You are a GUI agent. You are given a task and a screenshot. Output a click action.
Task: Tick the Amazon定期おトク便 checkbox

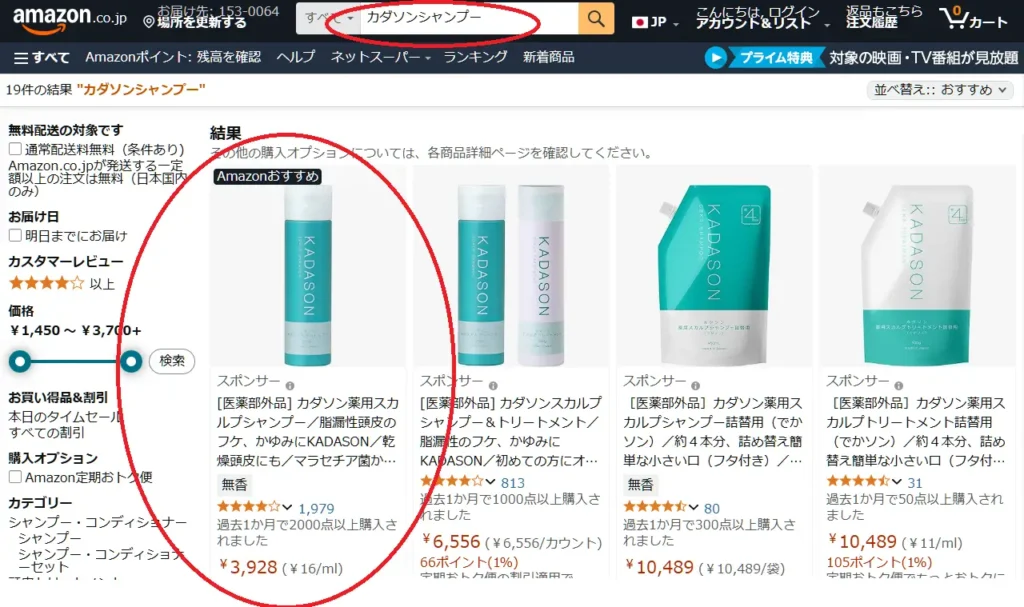click(15, 477)
